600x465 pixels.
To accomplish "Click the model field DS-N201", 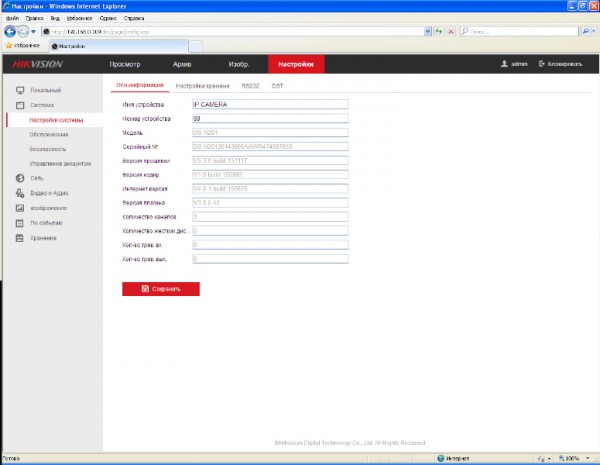I will pyautogui.click(x=270, y=132).
